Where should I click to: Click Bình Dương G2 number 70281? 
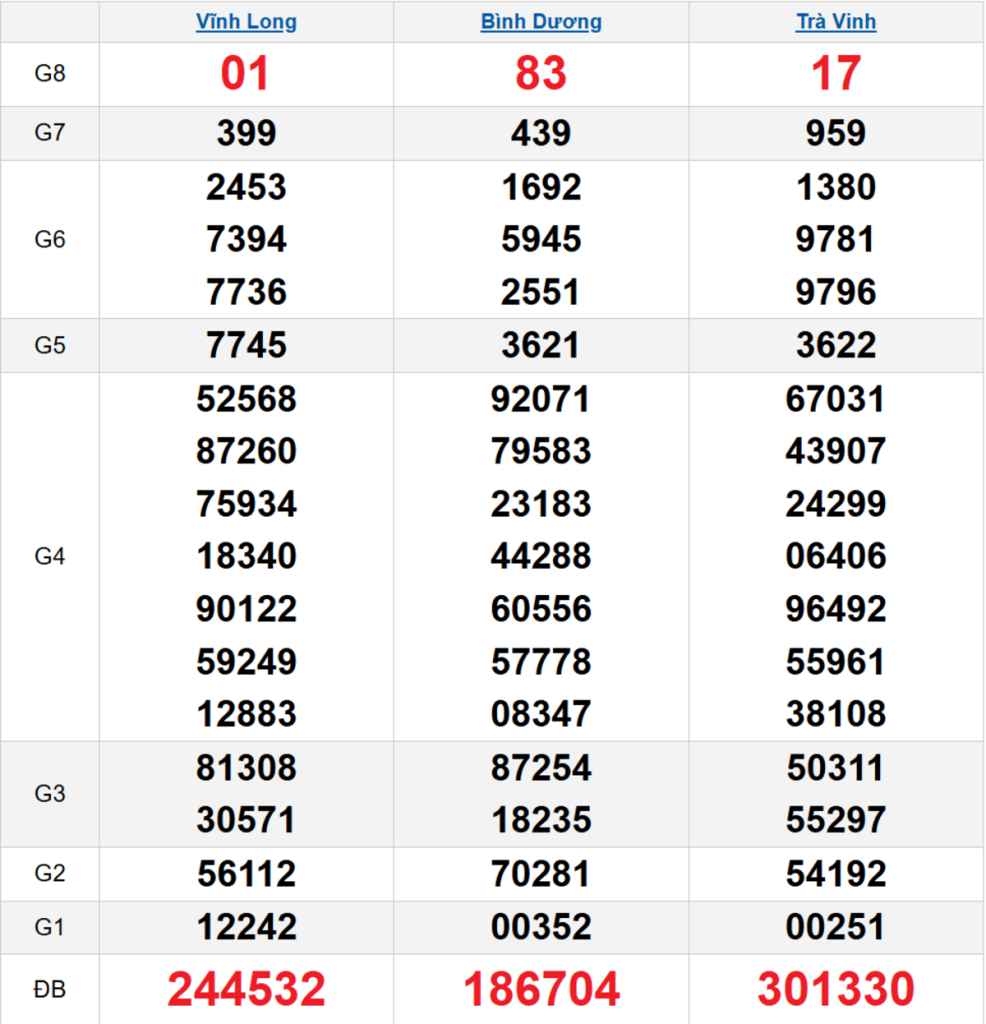(x=541, y=874)
